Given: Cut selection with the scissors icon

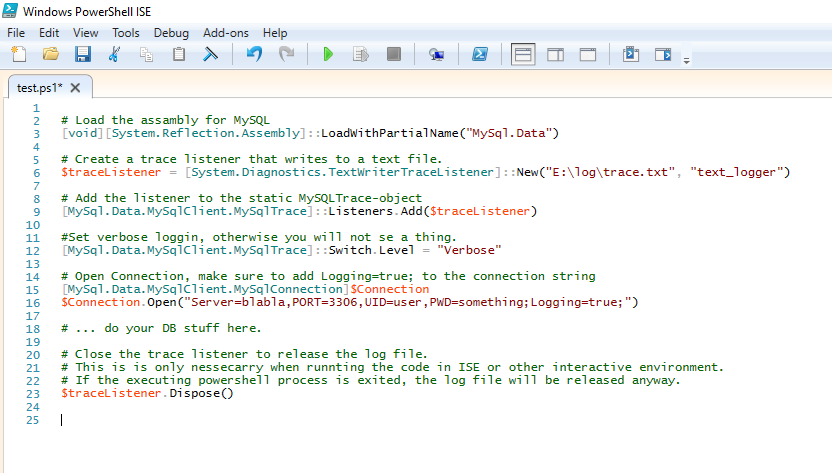Looking at the screenshot, I should pyautogui.click(x=114, y=54).
